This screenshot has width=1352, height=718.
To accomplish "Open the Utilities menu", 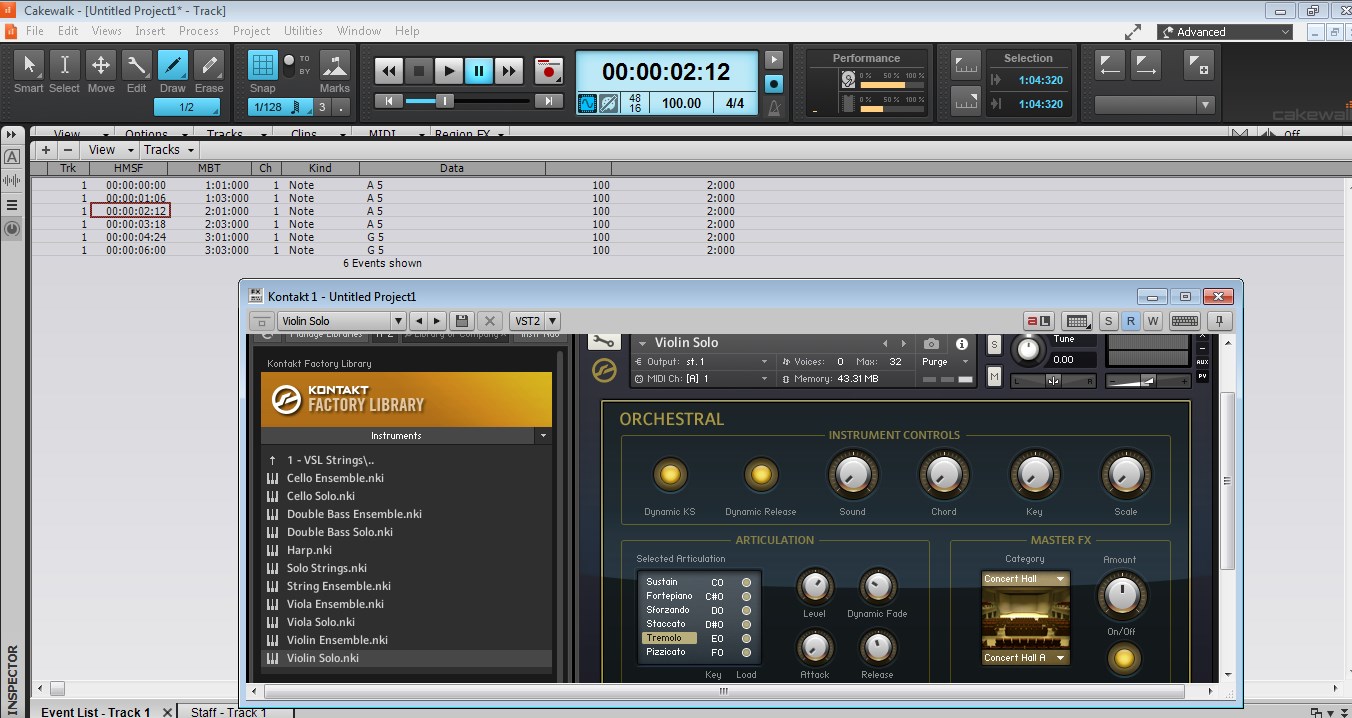I will tap(303, 31).
